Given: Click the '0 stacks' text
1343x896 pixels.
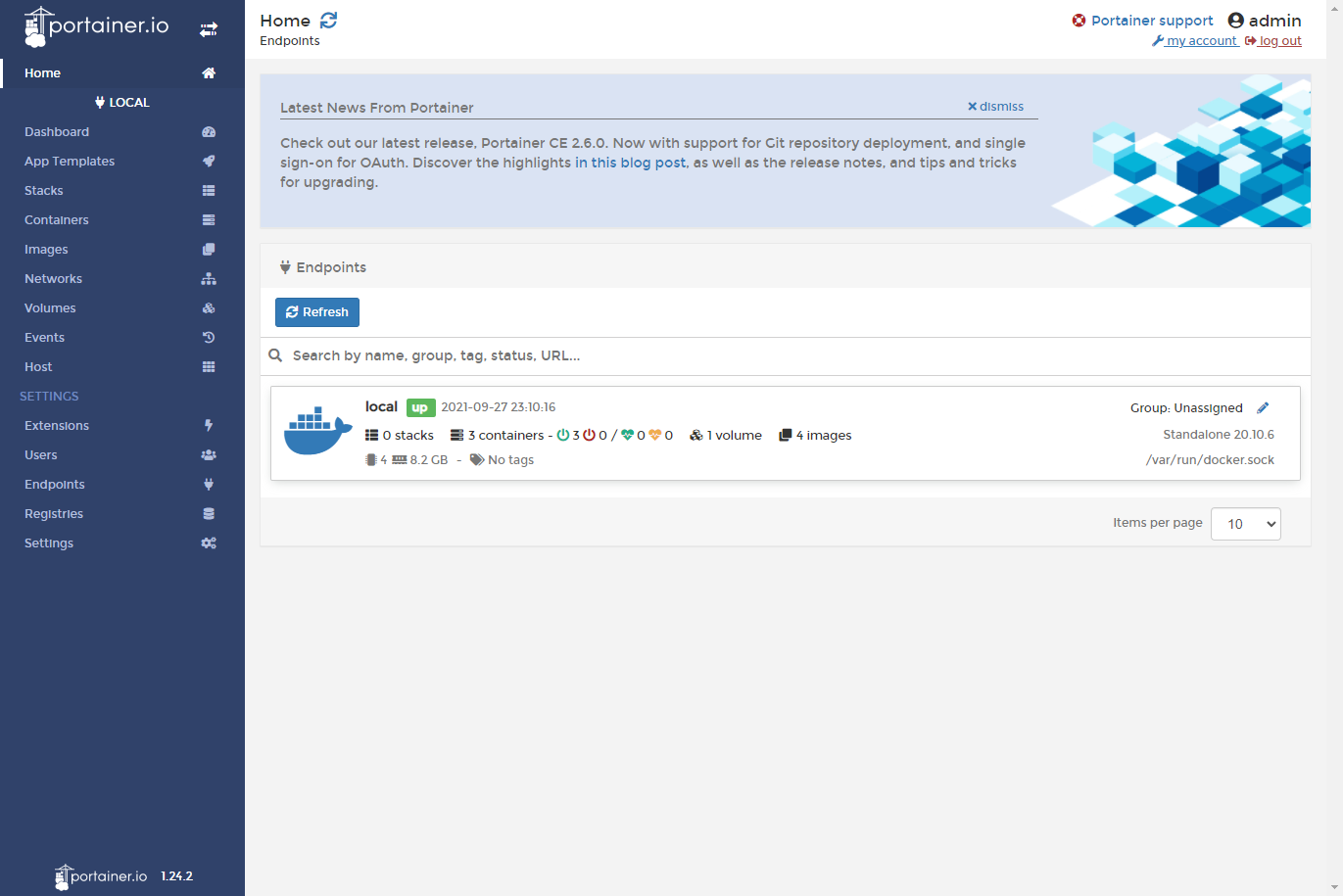Looking at the screenshot, I should coord(408,436).
